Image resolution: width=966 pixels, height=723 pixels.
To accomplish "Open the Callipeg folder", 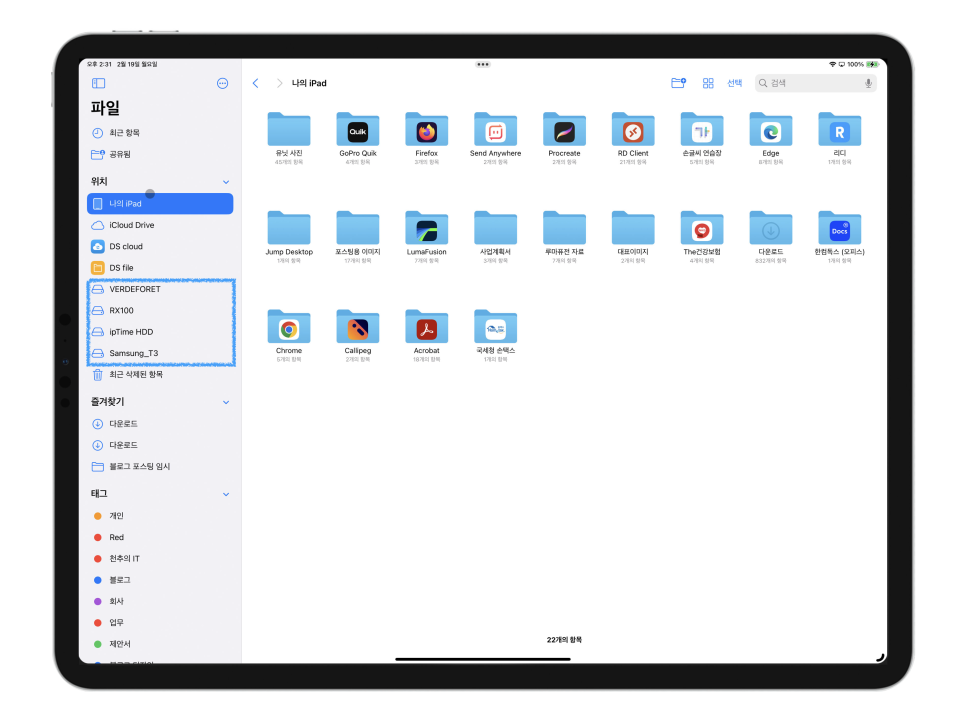I will 358,336.
